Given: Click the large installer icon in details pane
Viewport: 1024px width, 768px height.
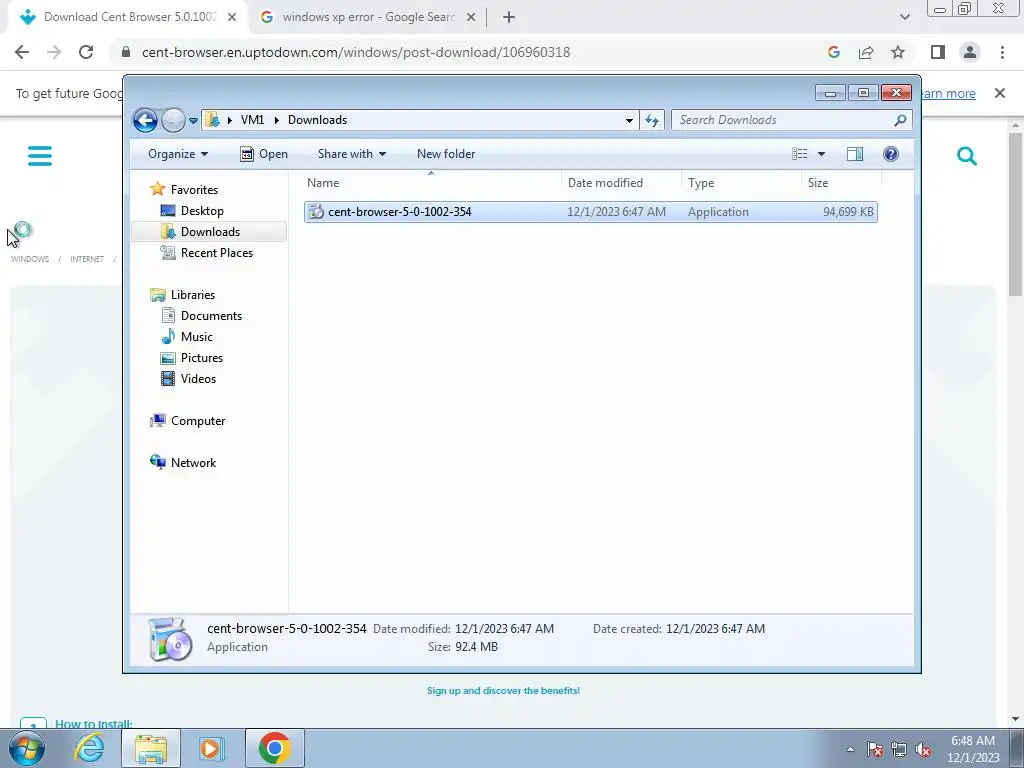Looking at the screenshot, I should coord(170,639).
